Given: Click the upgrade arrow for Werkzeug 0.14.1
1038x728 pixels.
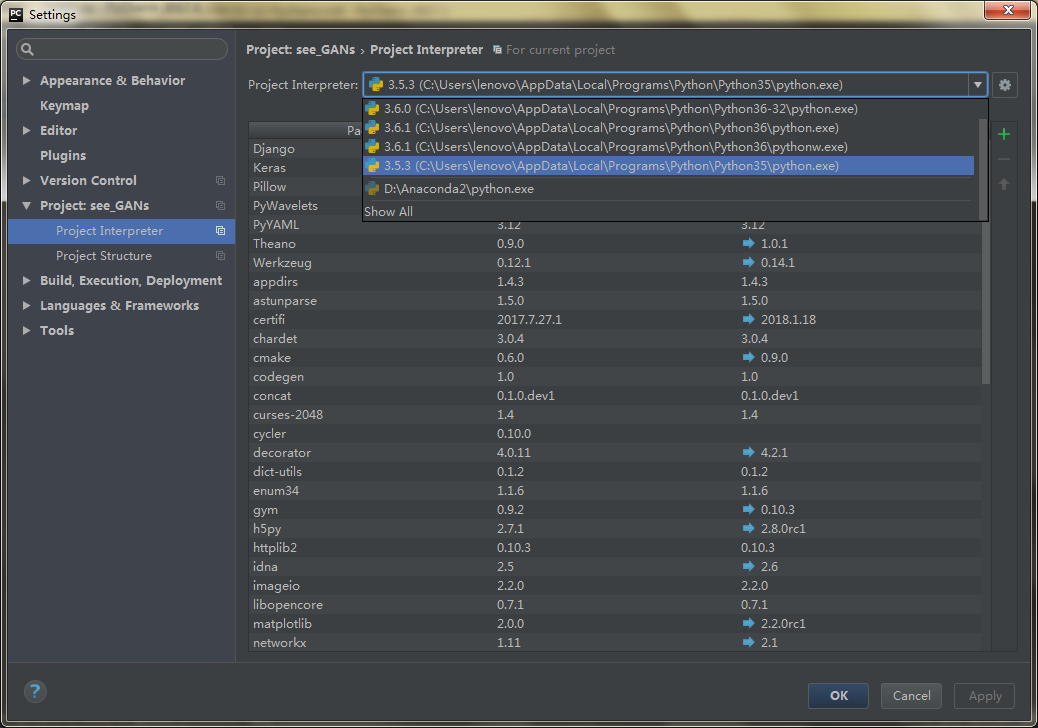Looking at the screenshot, I should point(749,263).
